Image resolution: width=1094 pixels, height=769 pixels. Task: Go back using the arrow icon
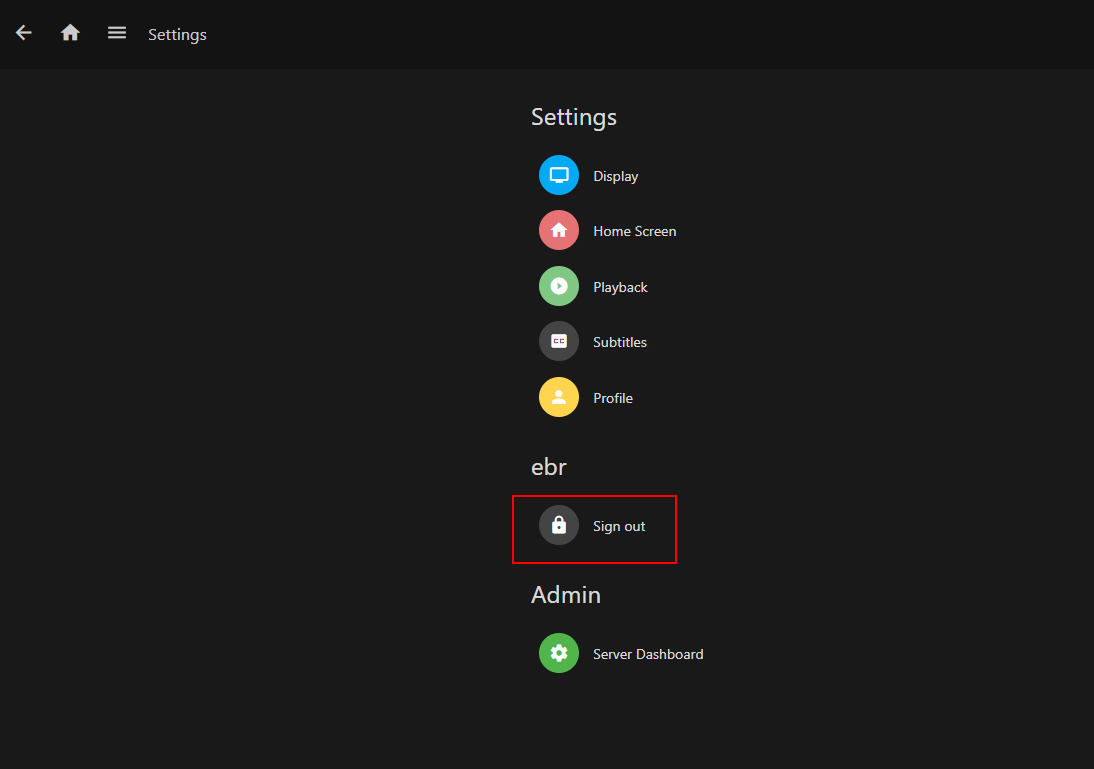coord(24,33)
